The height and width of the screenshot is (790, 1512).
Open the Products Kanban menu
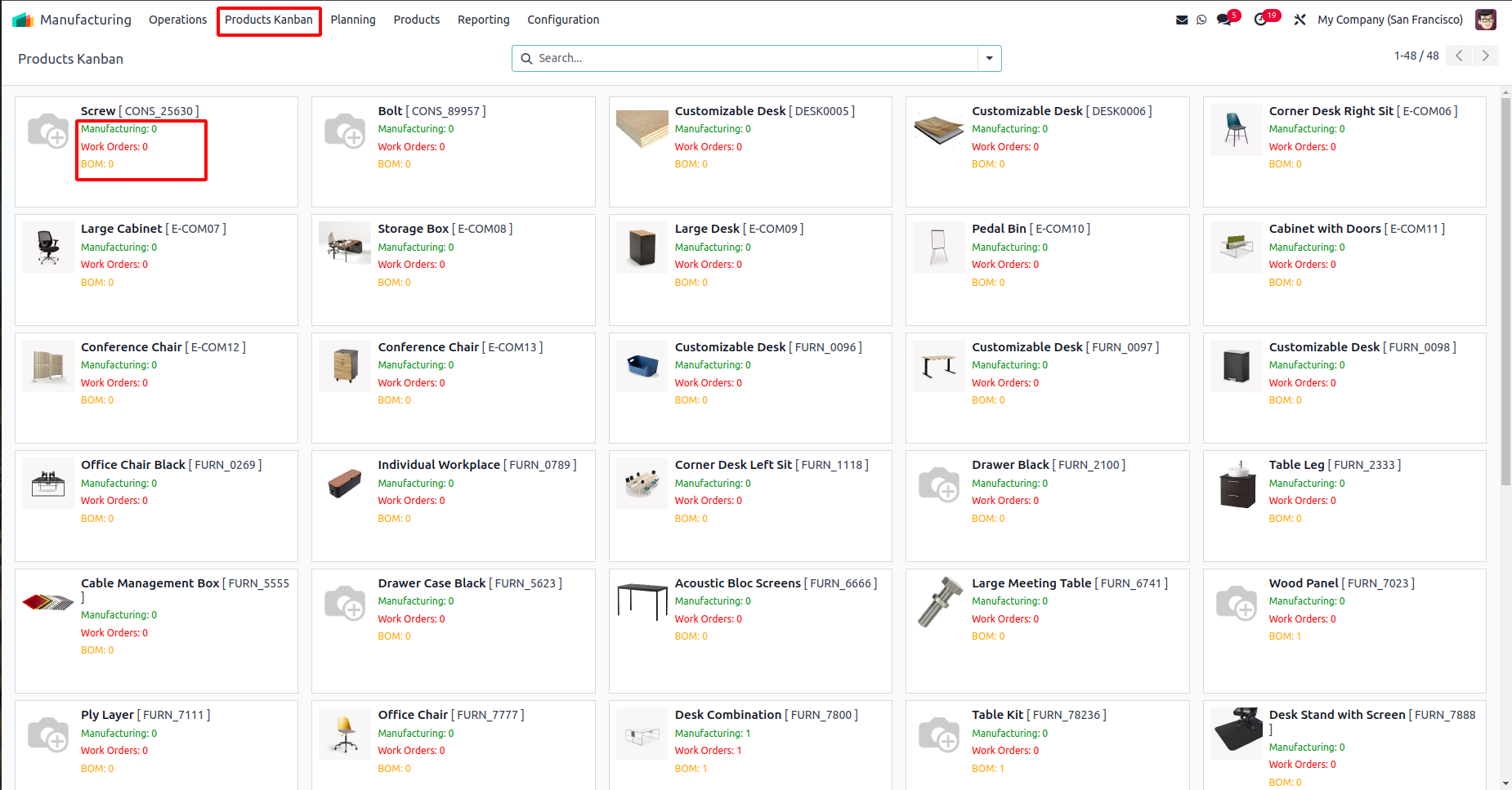(269, 20)
